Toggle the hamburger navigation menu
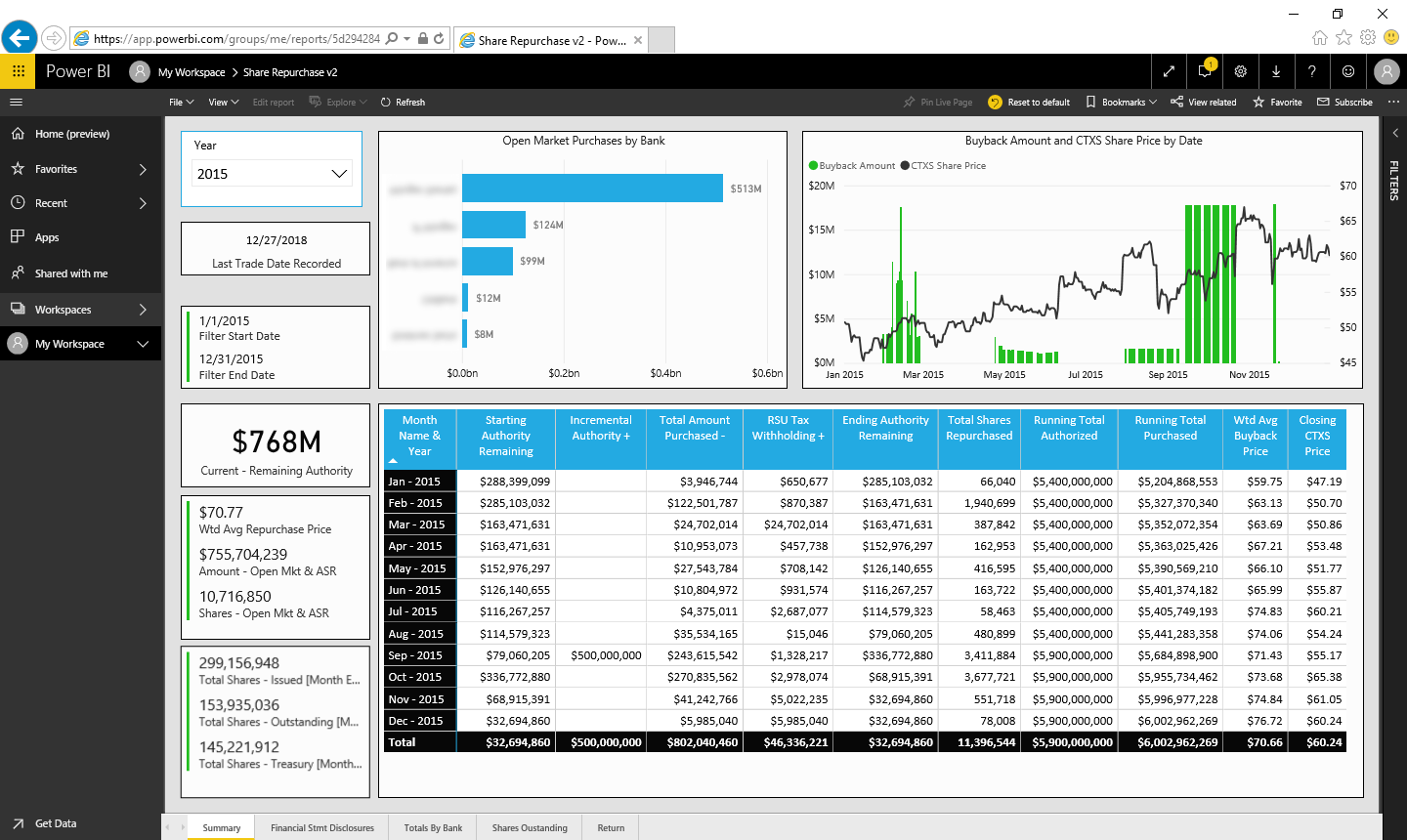The width and height of the screenshot is (1407, 840). click(x=16, y=102)
